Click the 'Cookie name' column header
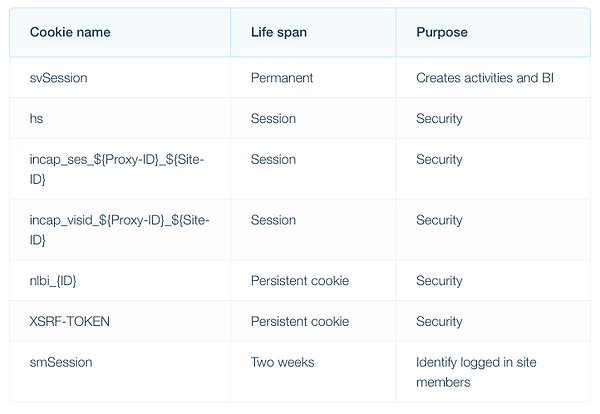This screenshot has width=600, height=414. (70, 32)
